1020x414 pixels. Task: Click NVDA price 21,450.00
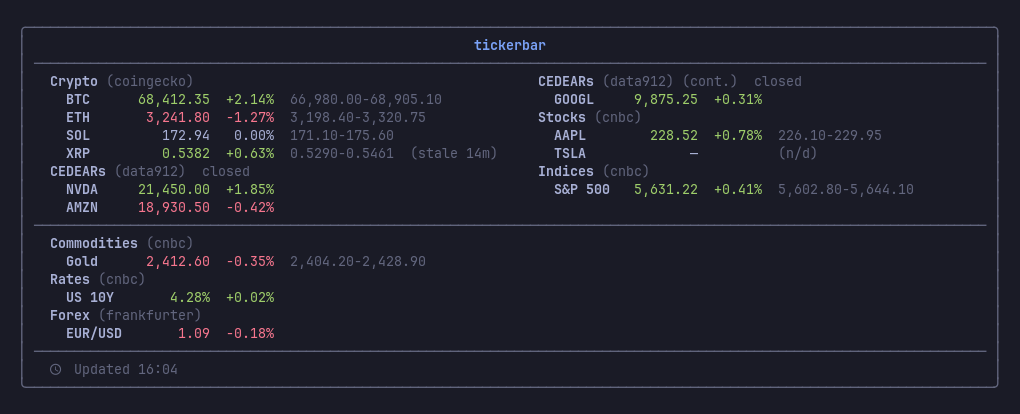coord(174,189)
